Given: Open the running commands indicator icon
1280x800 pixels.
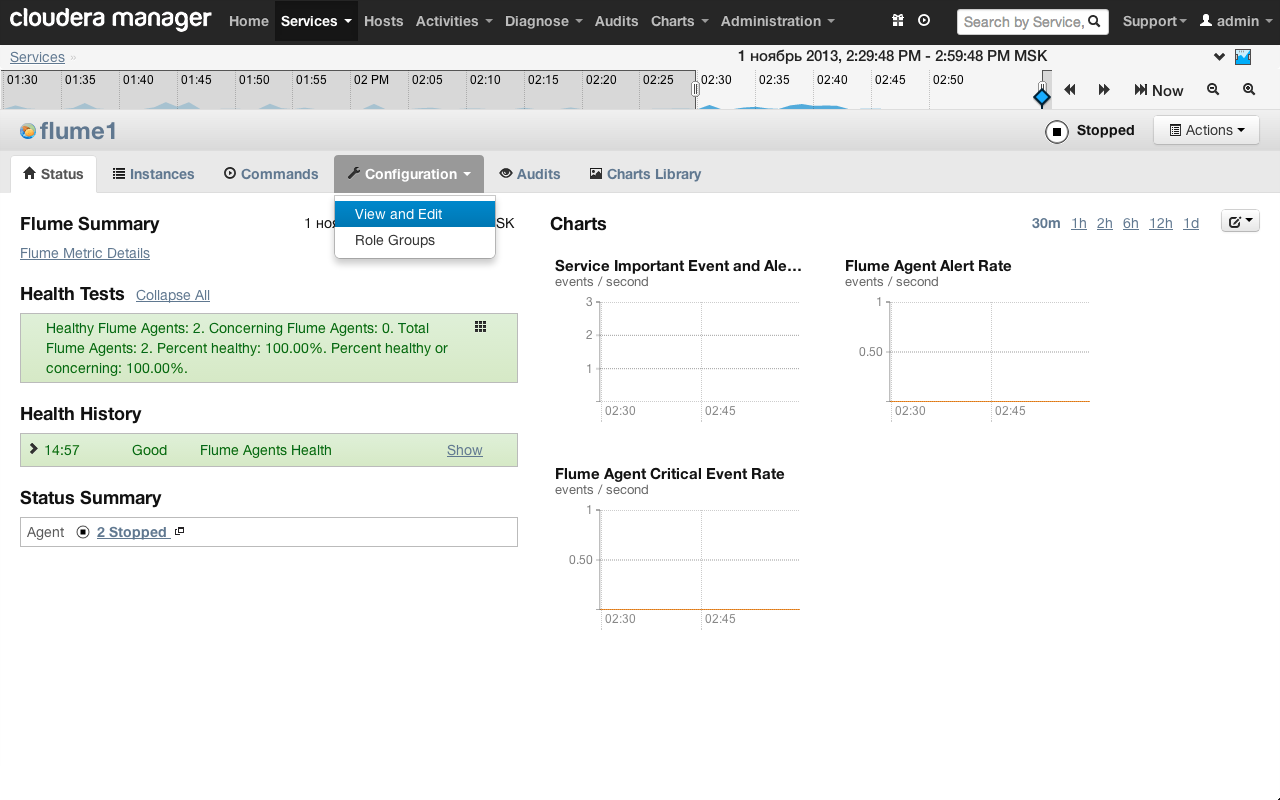Looking at the screenshot, I should [x=924, y=21].
